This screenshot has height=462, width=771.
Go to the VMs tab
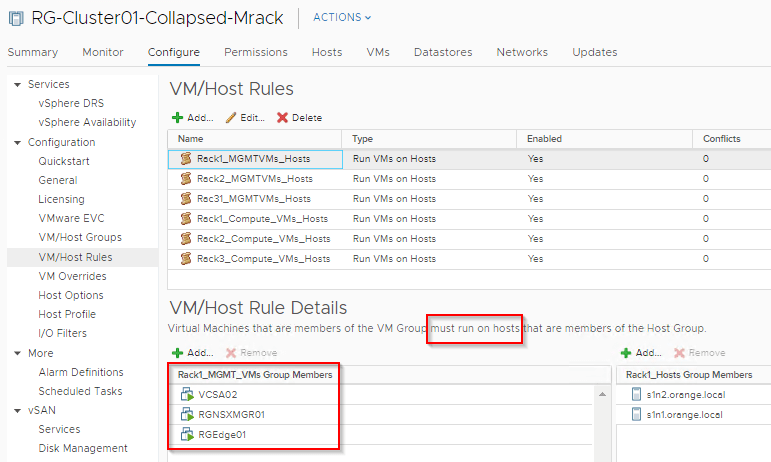[x=378, y=52]
